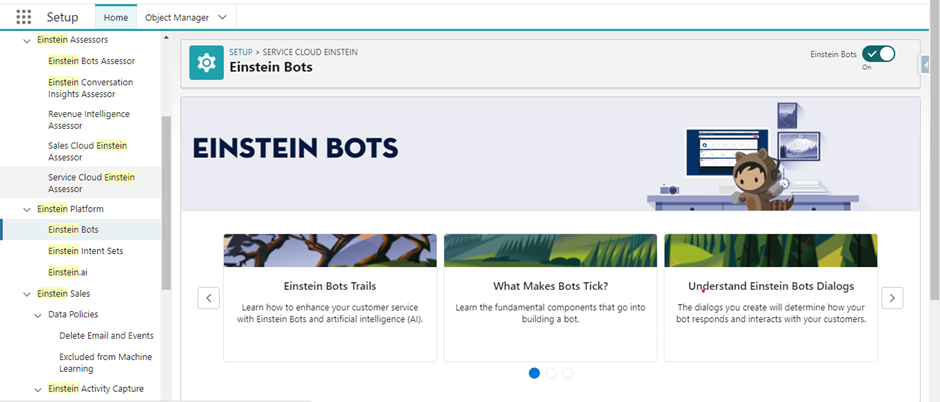Click the previous carousel arrow
Viewport: 940px width, 402px height.
[209, 298]
